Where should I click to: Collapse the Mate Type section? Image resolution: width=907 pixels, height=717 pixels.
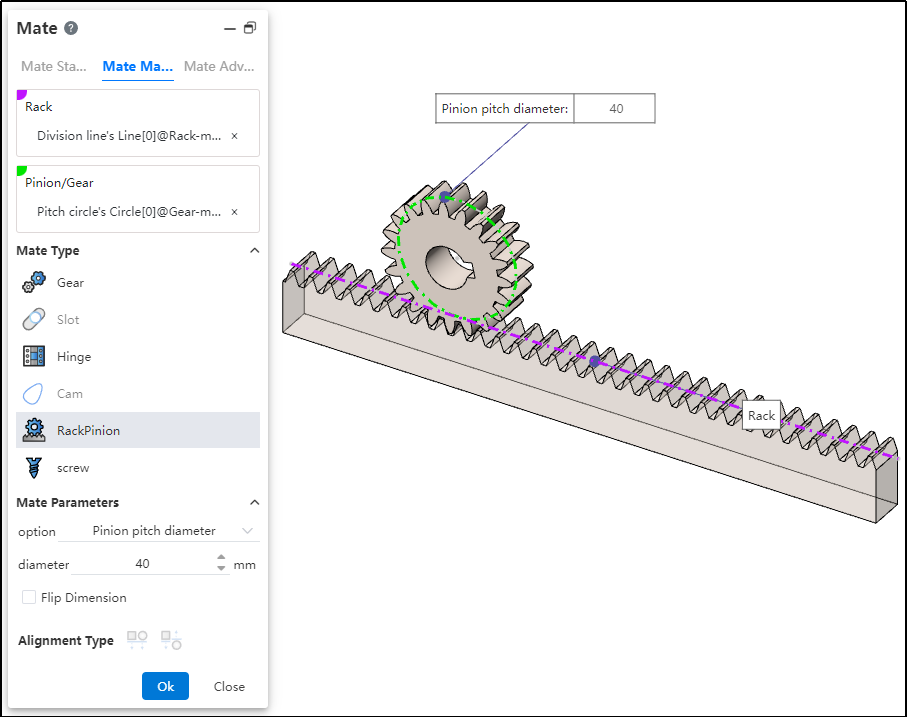pyautogui.click(x=254, y=251)
